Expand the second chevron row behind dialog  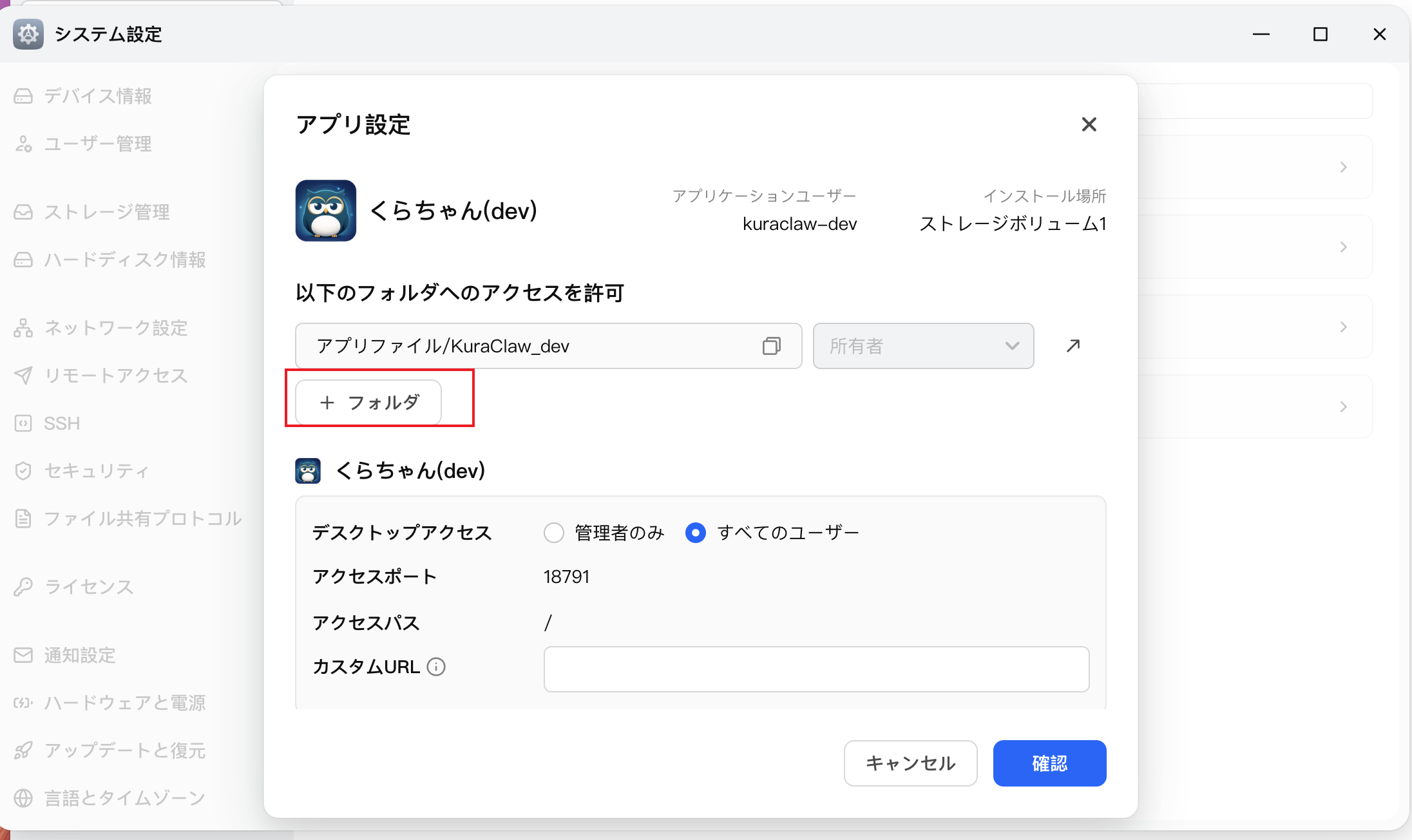[x=1344, y=247]
